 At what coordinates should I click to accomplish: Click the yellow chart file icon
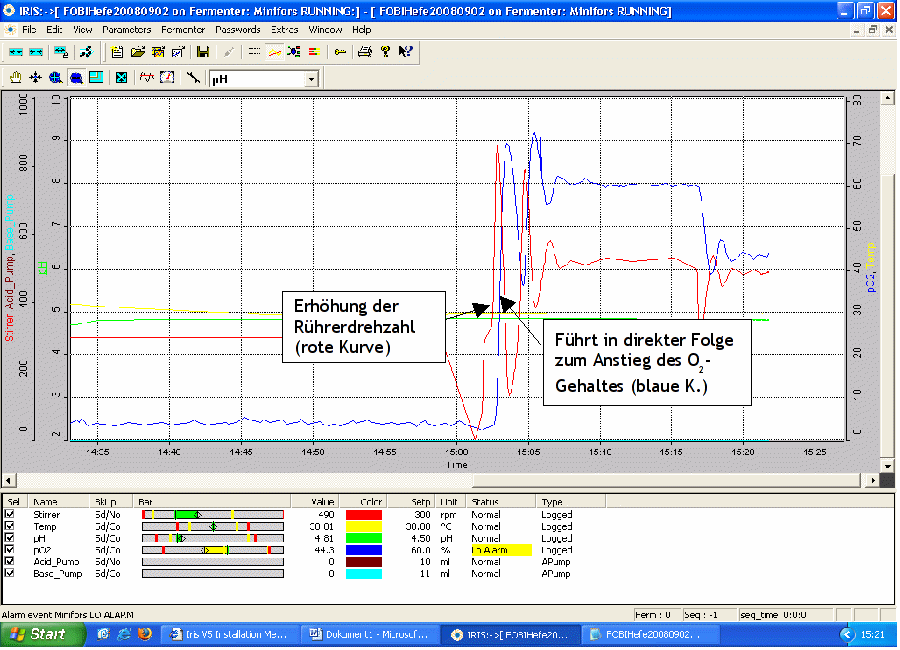(x=158, y=52)
